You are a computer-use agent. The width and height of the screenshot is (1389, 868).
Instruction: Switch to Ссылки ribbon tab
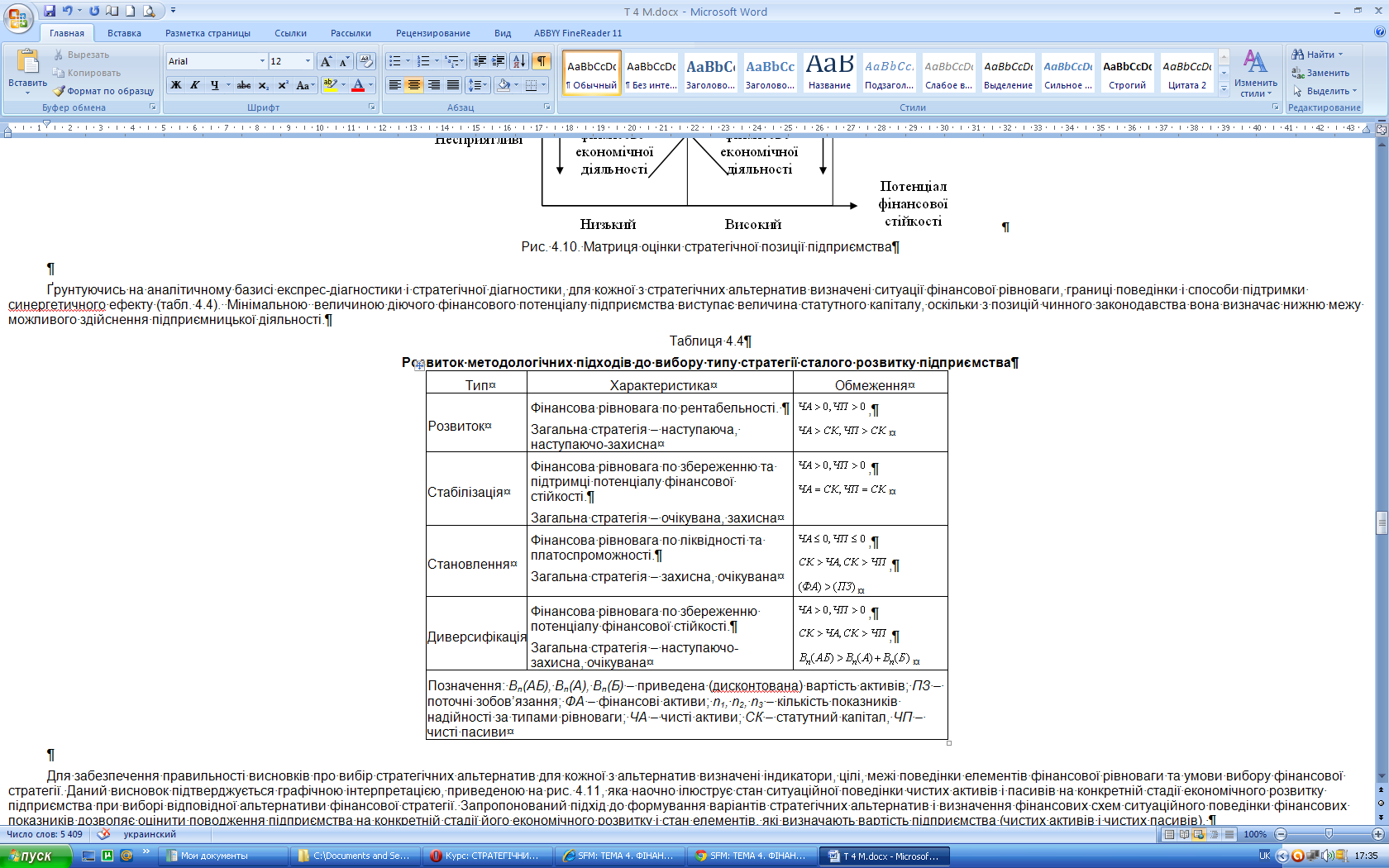coord(290,33)
